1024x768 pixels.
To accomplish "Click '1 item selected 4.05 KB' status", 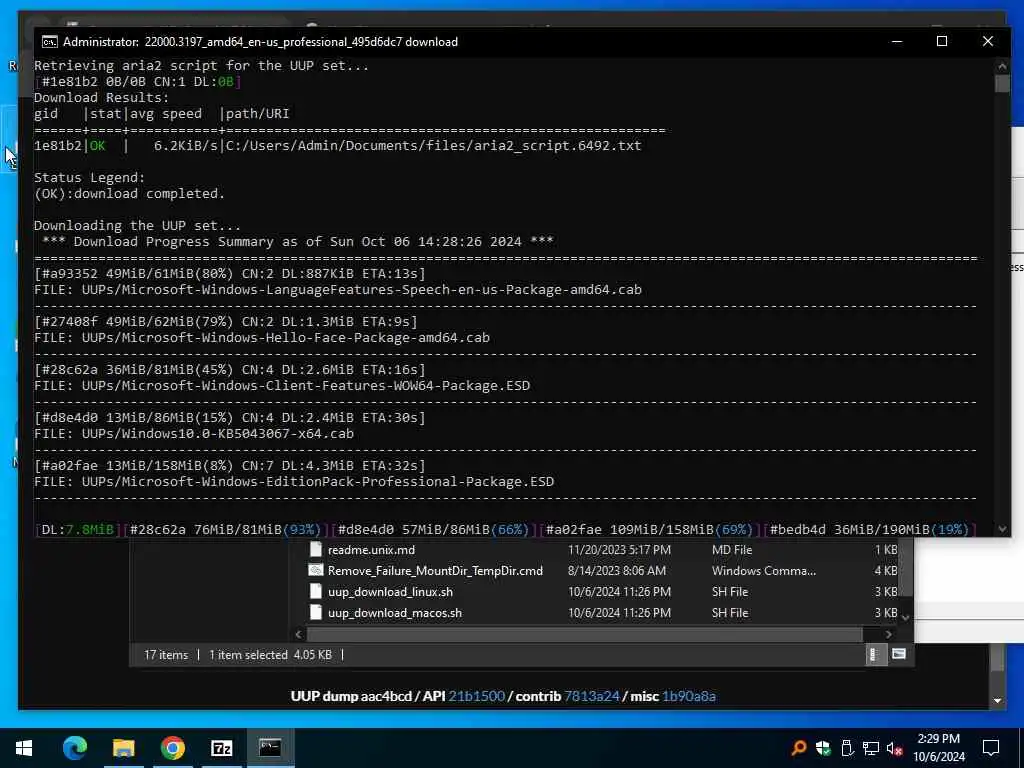I will coord(270,655).
